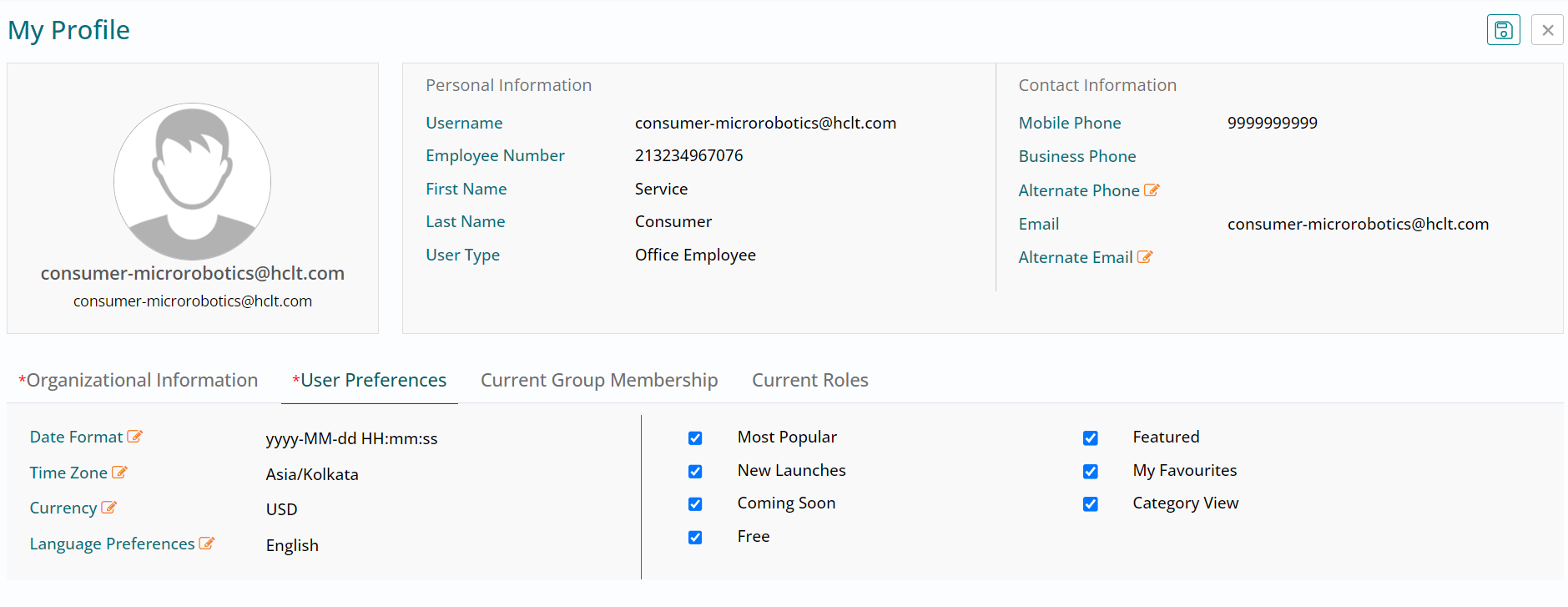1568x607 pixels.
Task: Edit the Currency preference
Action: pyautogui.click(x=109, y=508)
